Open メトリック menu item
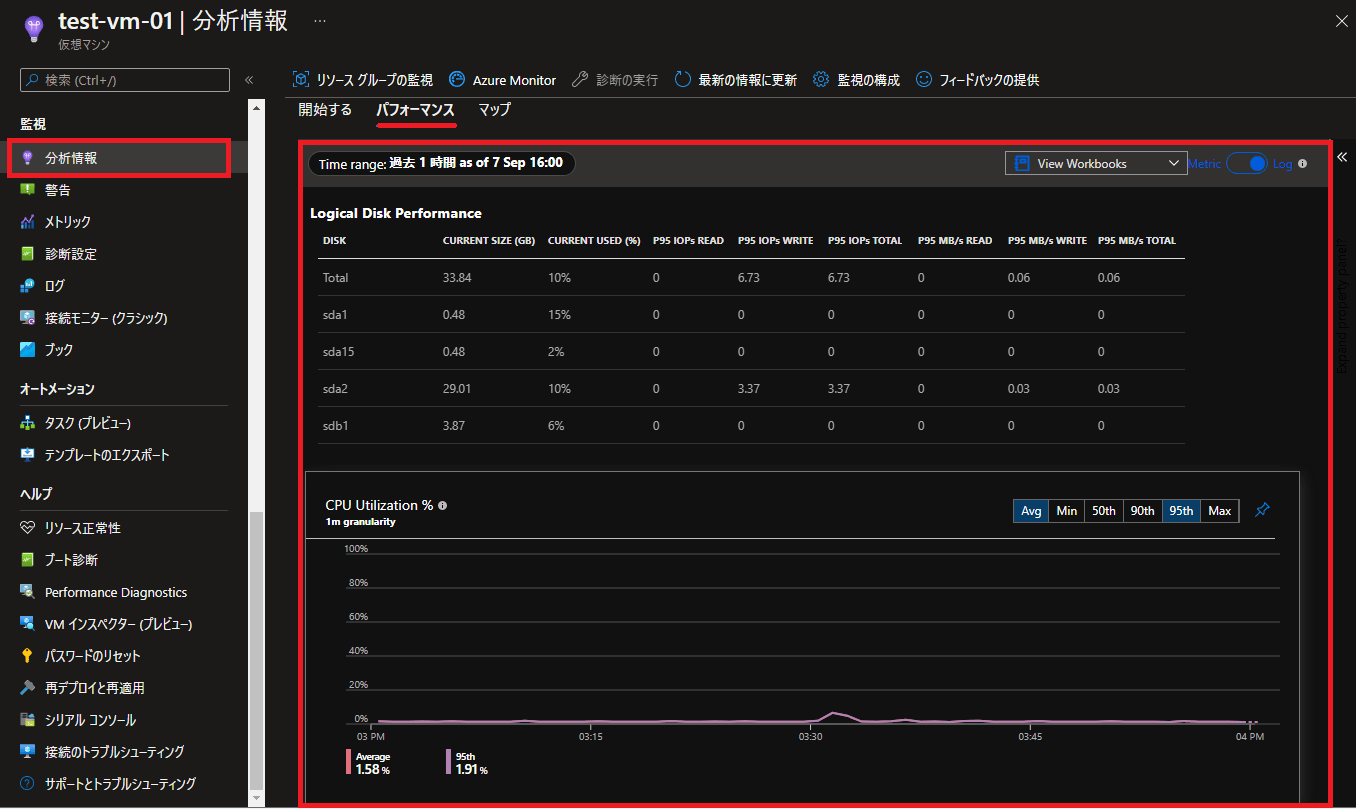Image resolution: width=1356 pixels, height=809 pixels. tap(124, 222)
